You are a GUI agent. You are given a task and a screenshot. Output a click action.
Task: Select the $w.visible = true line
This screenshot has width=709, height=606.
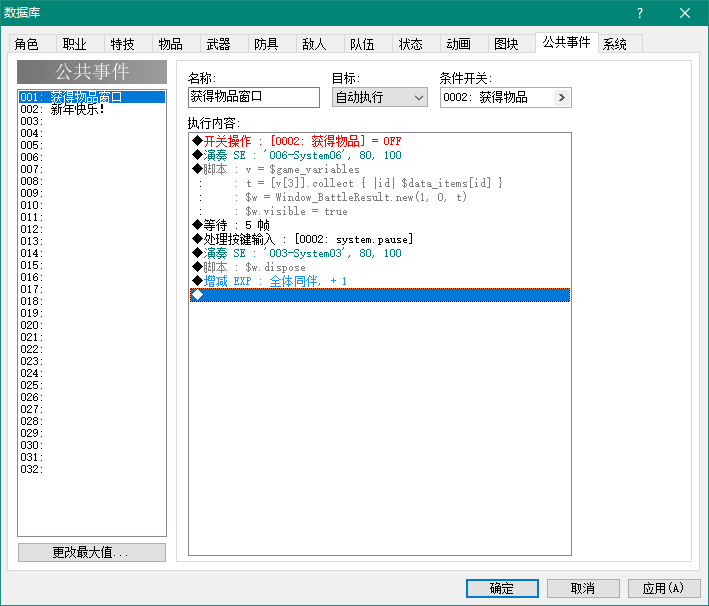[380, 211]
